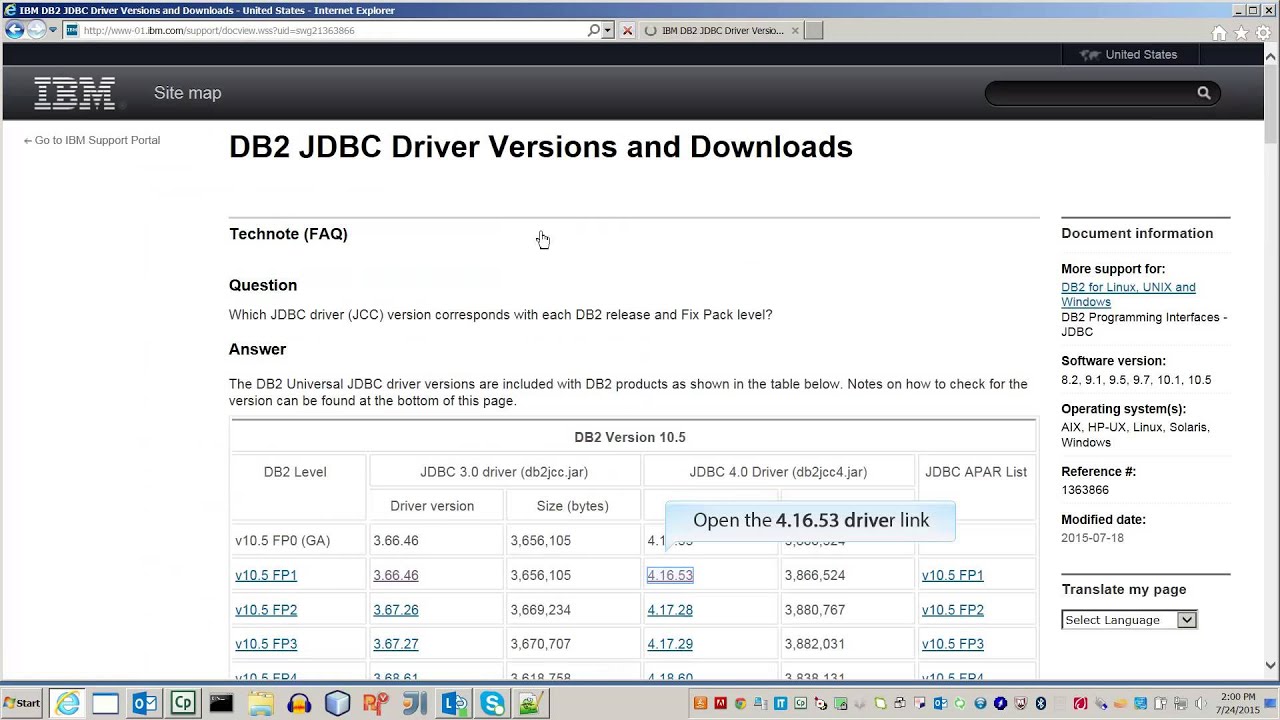
Task: Open the Site map link
Action: (x=188, y=93)
